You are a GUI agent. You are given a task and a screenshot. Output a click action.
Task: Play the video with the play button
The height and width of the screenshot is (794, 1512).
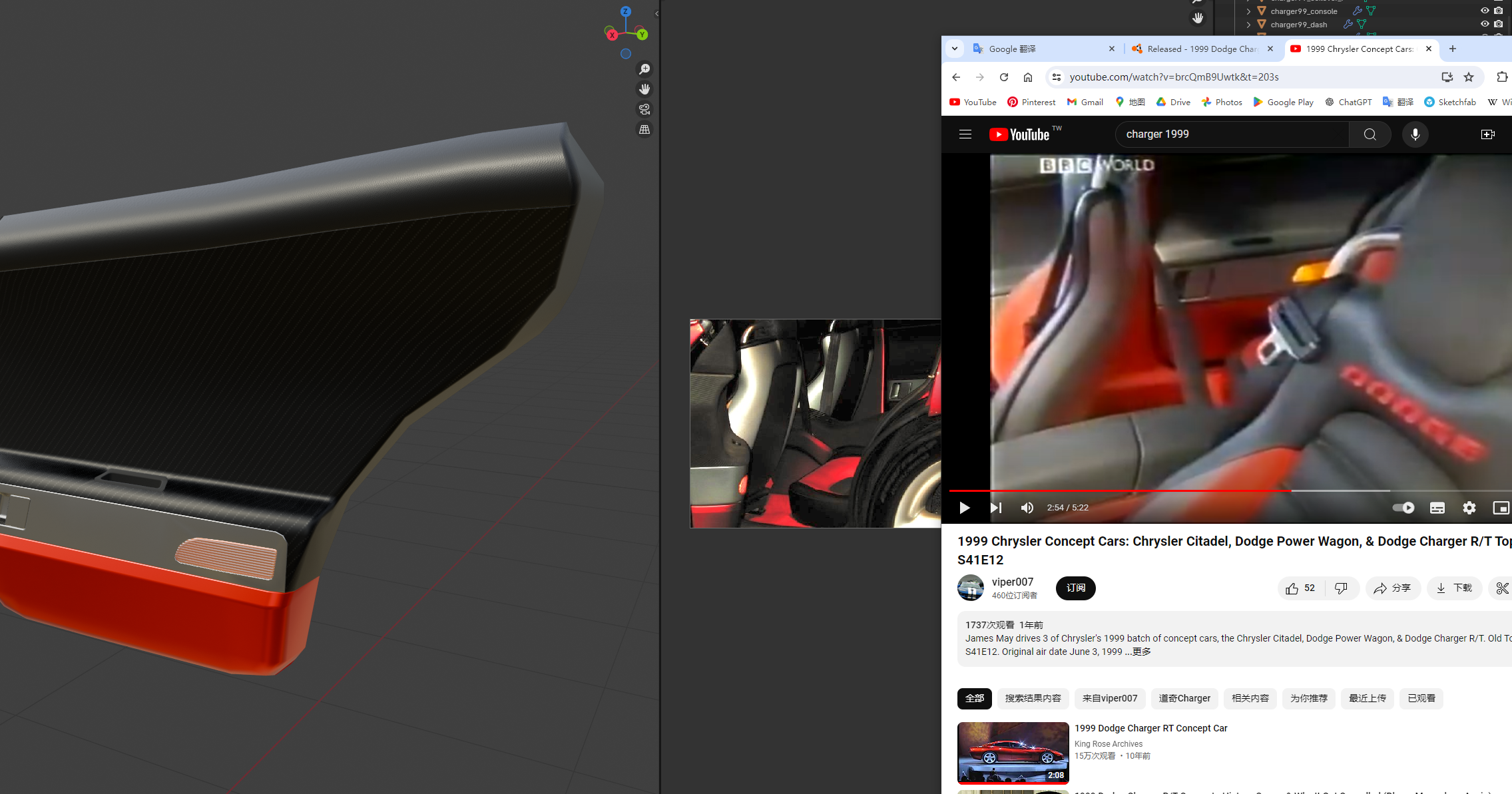tap(964, 508)
